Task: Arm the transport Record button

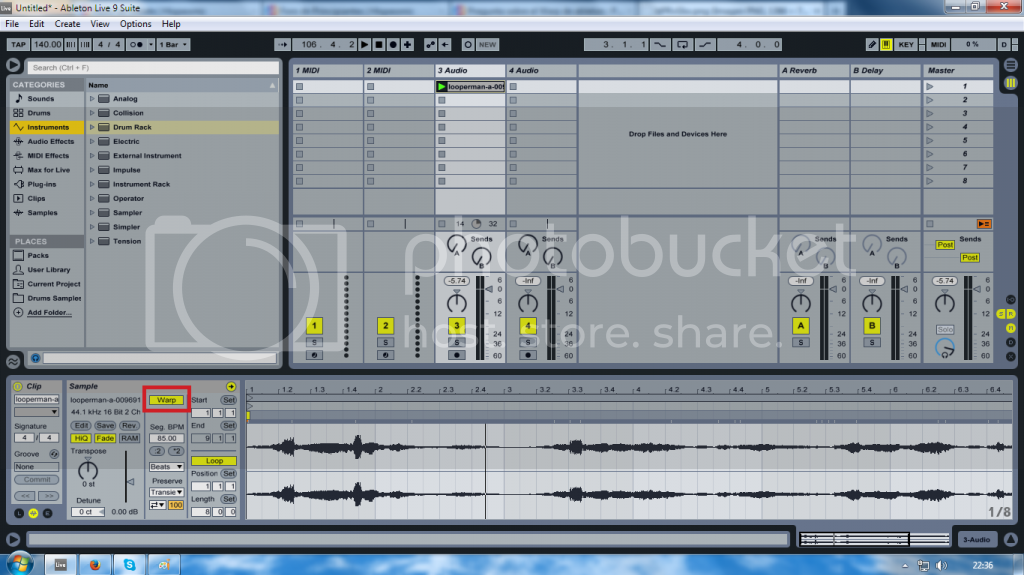Action: click(x=393, y=44)
